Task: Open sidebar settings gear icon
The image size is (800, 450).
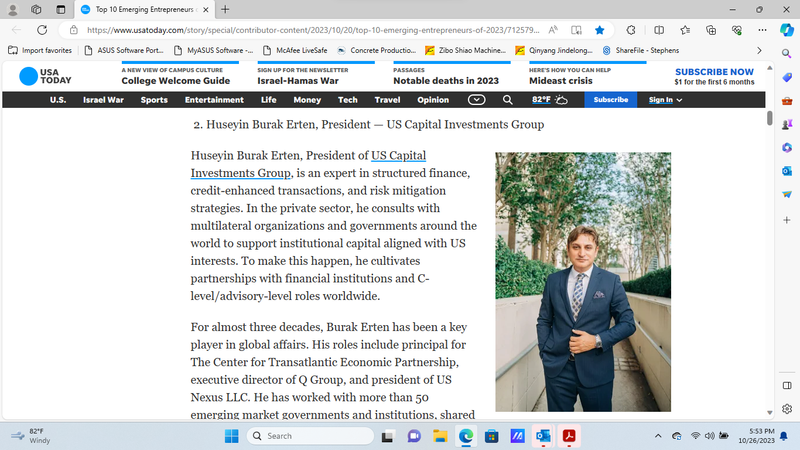Action: 787,409
